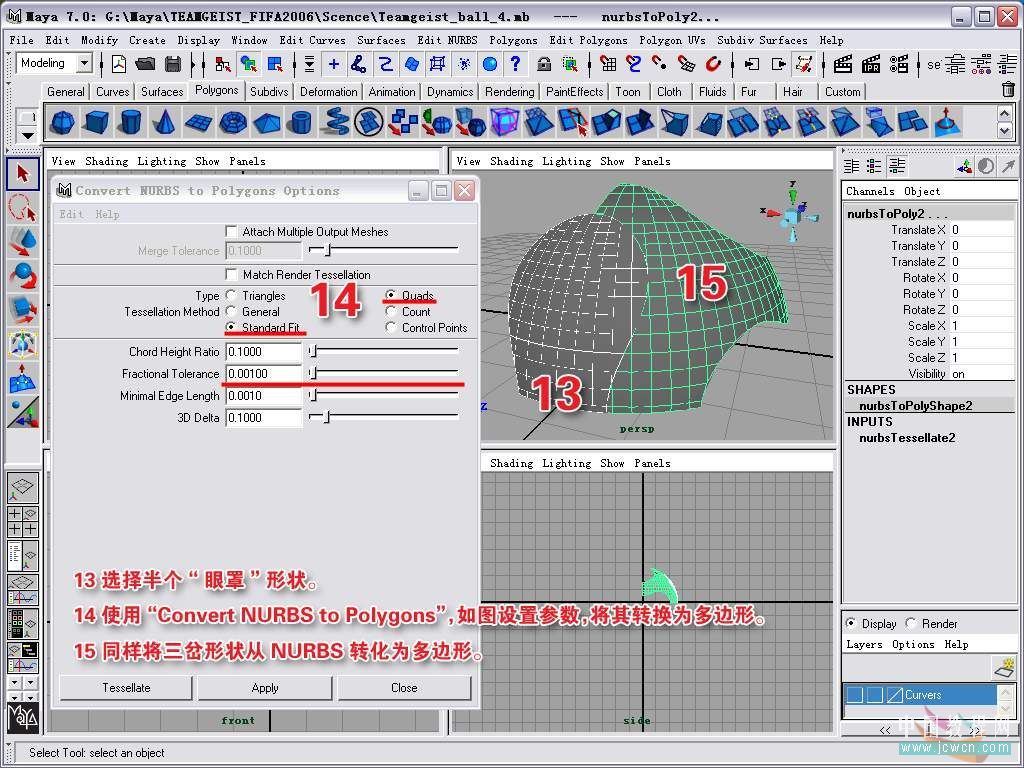Create a polygon pipe from the shelf
The height and width of the screenshot is (768, 1024).
(300, 121)
